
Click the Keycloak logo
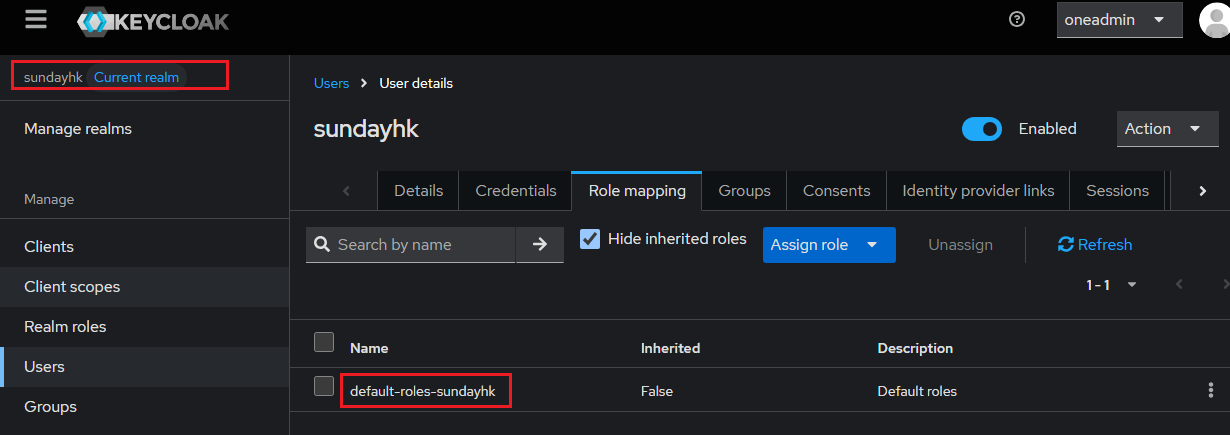[x=152, y=20]
